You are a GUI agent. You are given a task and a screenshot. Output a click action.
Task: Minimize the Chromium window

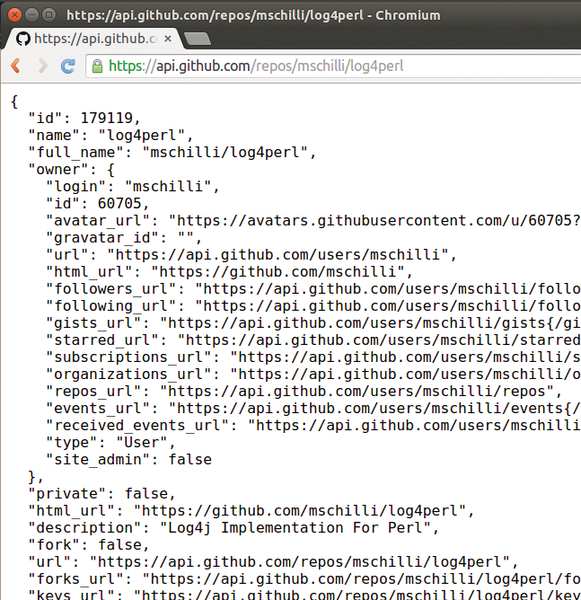[x=32, y=15]
